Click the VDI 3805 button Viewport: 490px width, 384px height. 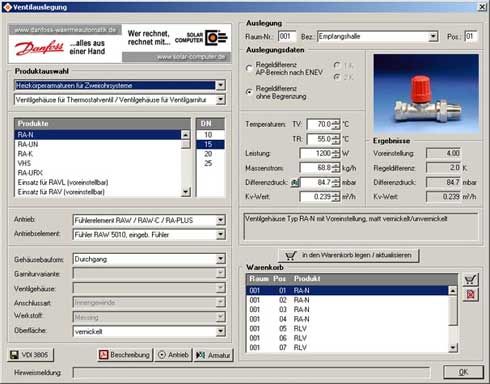pos(30,355)
